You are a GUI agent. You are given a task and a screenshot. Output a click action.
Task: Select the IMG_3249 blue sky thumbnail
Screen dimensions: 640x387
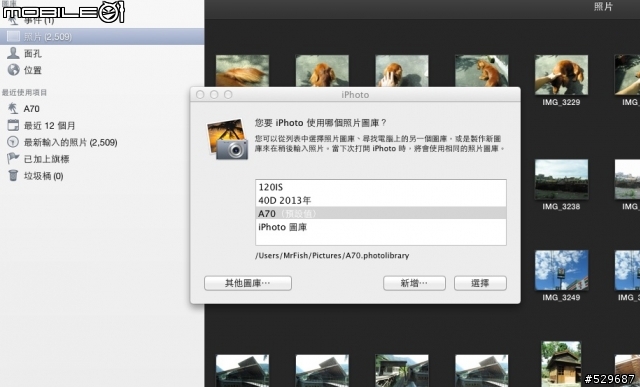coord(561,270)
